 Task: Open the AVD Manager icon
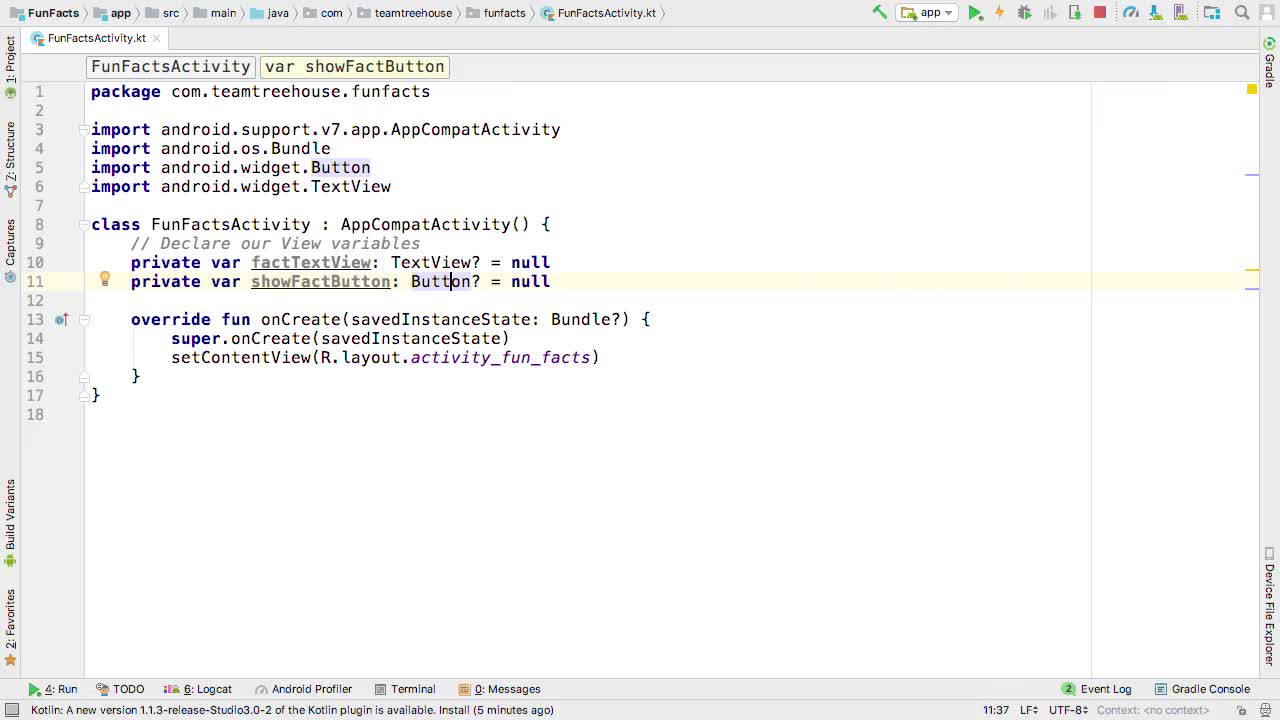point(1180,12)
